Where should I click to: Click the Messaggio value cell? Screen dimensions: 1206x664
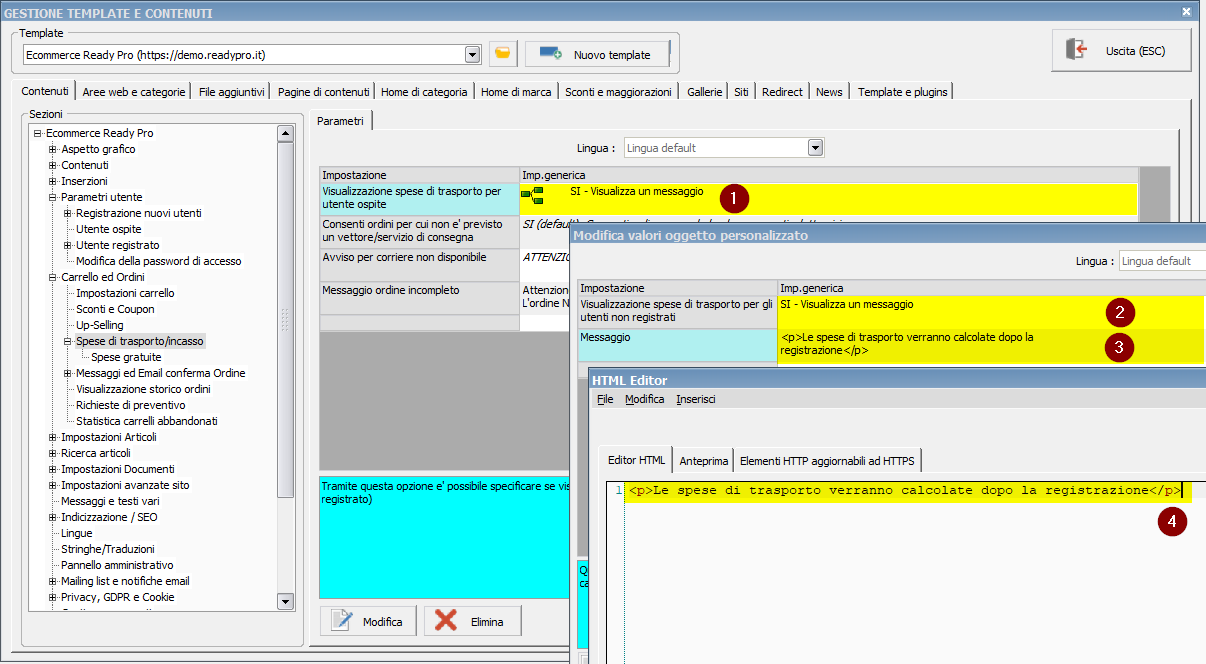[940, 344]
